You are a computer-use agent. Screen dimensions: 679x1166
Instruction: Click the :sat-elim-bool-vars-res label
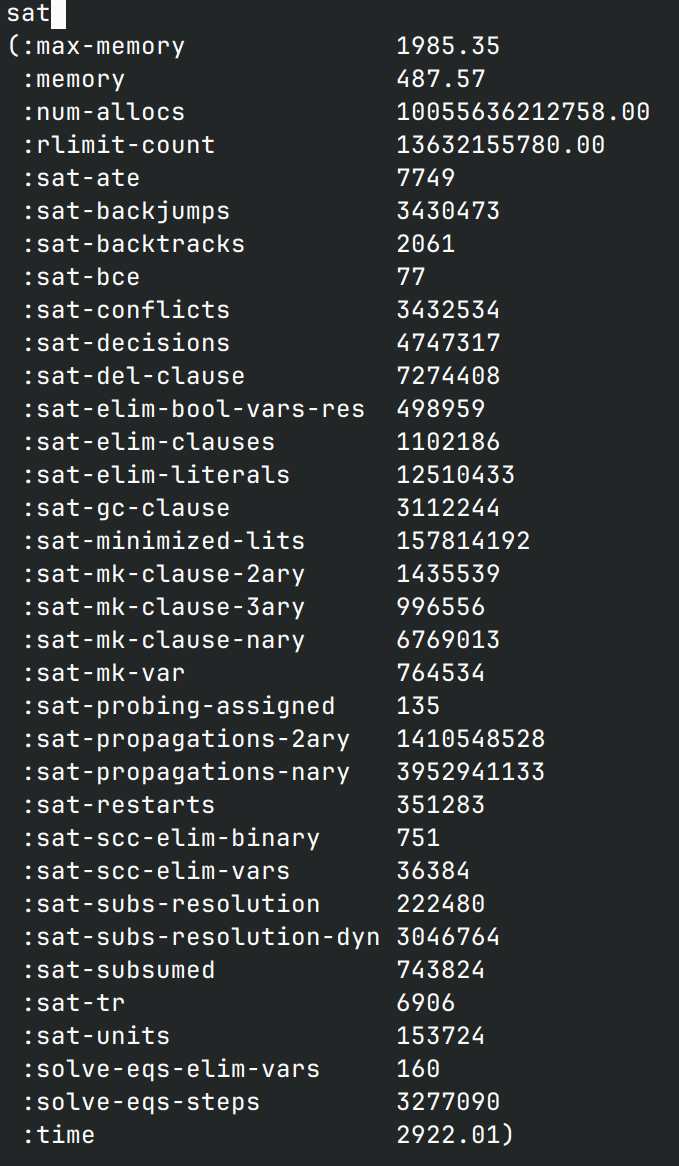tap(193, 409)
